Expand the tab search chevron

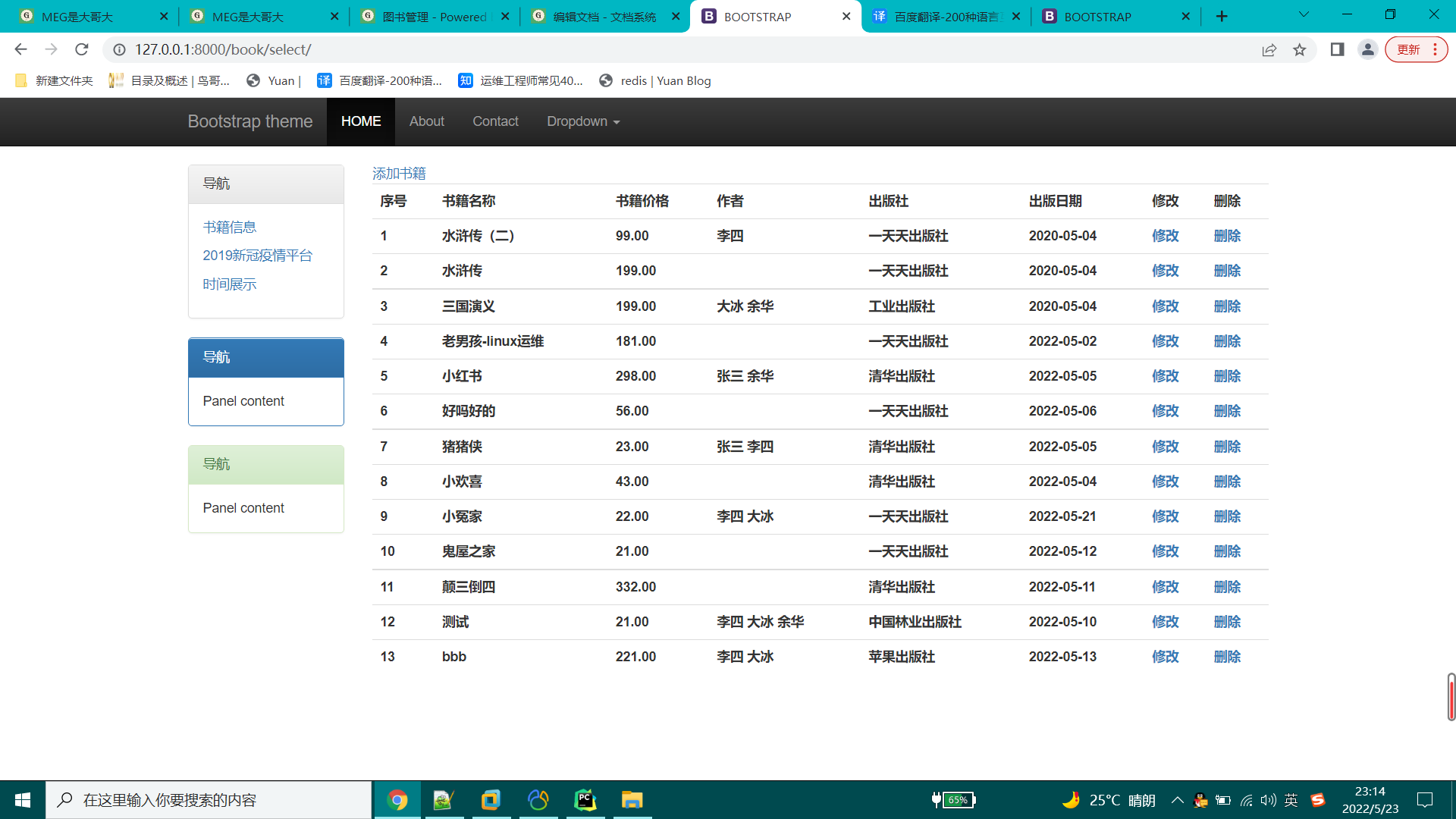1304,14
